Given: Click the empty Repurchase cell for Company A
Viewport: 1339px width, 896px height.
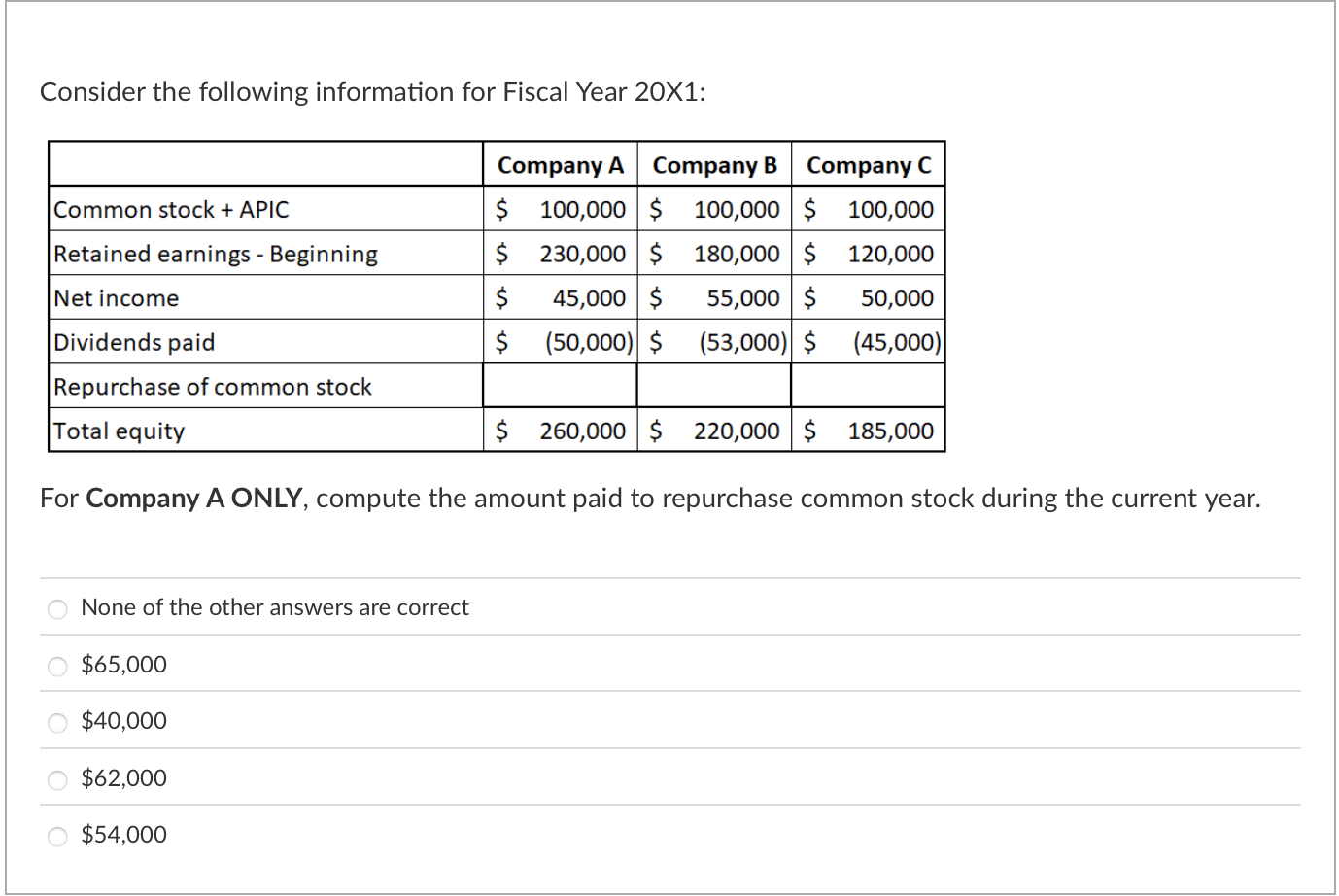Looking at the screenshot, I should point(561,386).
